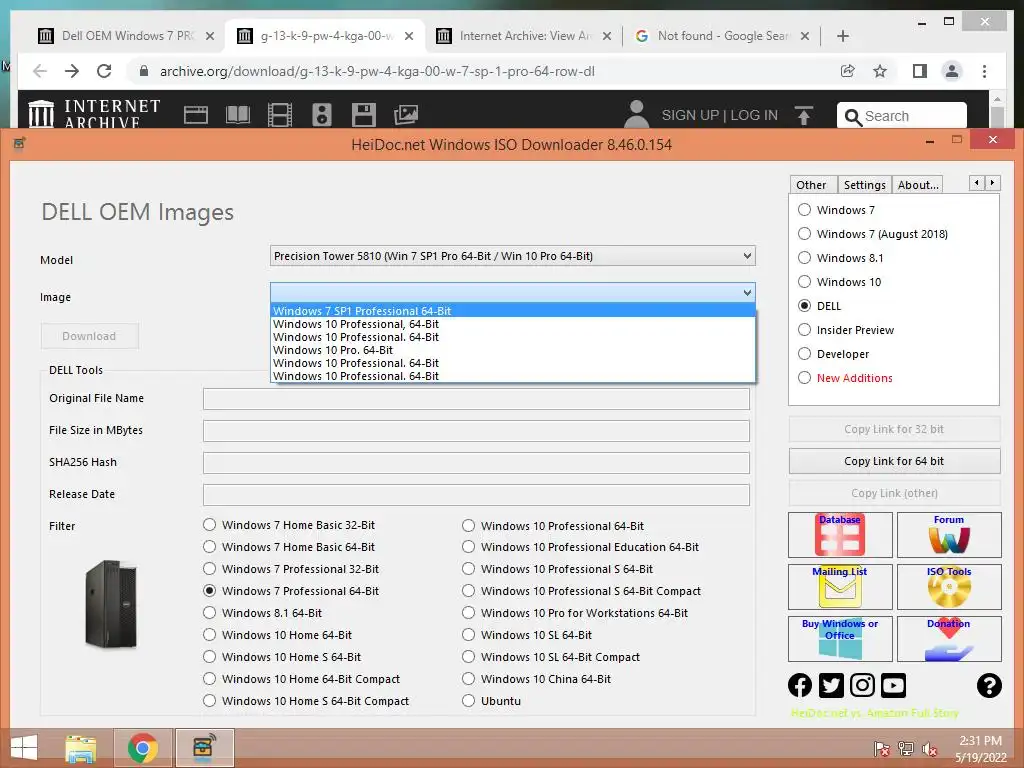Switch to Internet Archive: View Archive tab
This screenshot has height=768, width=1024.
point(524,36)
